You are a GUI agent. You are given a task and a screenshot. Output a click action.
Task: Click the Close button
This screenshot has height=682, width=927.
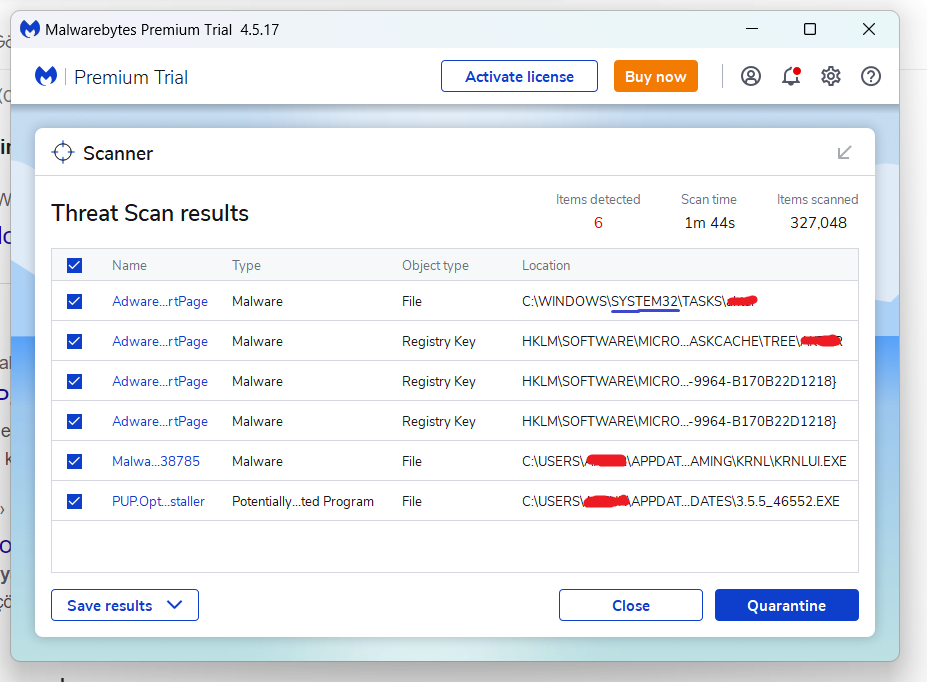point(631,605)
